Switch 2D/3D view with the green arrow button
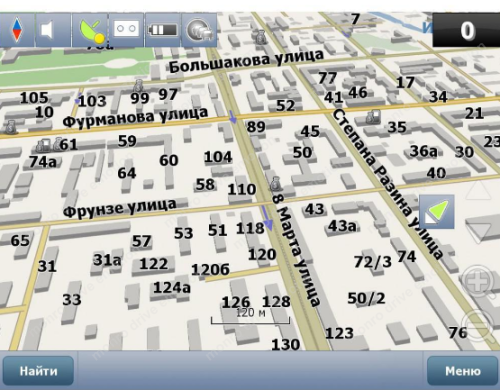The width and height of the screenshot is (500, 390). click(437, 212)
